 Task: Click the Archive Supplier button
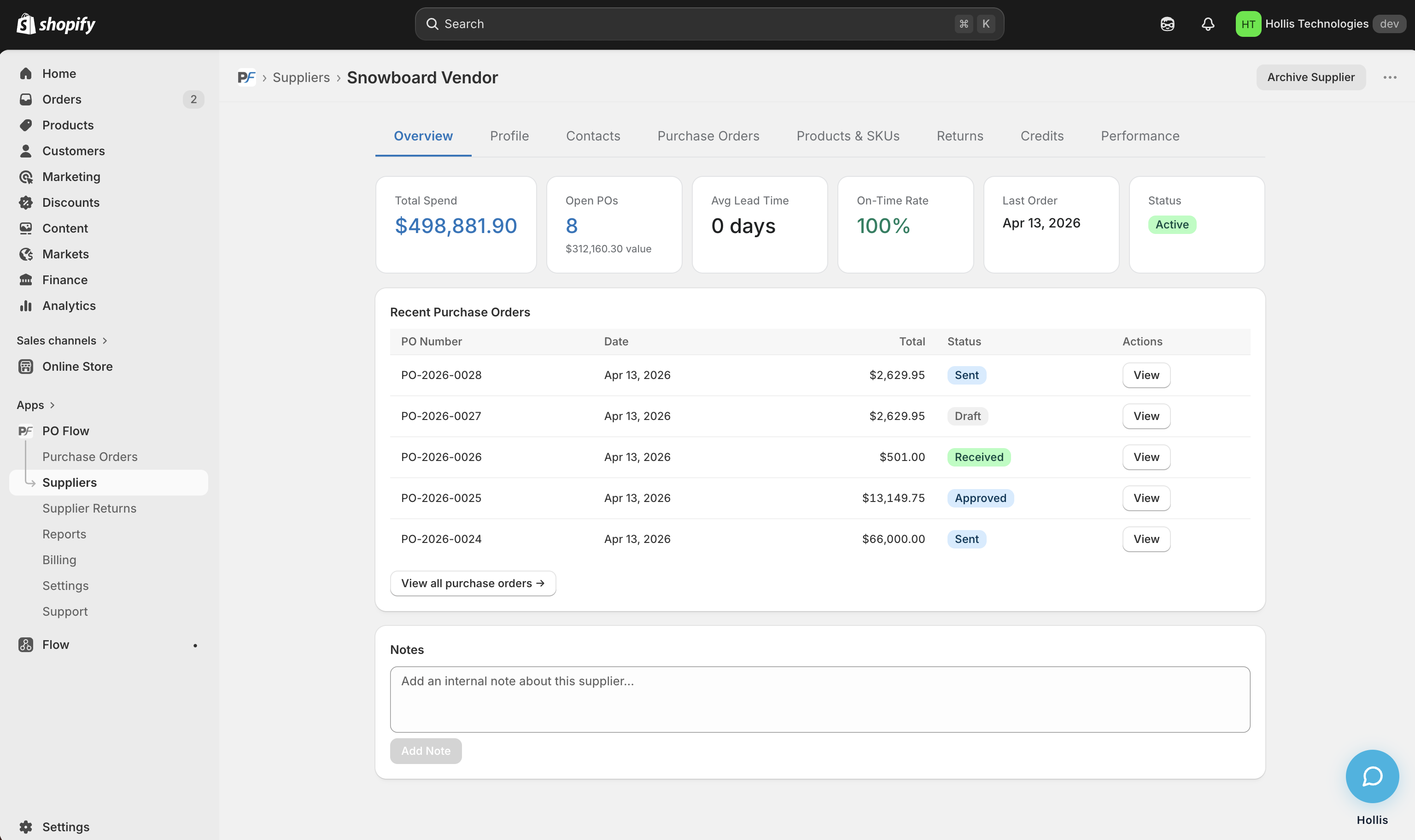pos(1310,77)
